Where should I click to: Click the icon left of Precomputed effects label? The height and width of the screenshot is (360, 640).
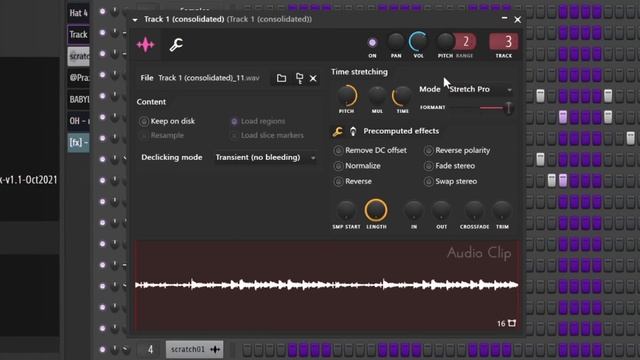pyautogui.click(x=353, y=131)
